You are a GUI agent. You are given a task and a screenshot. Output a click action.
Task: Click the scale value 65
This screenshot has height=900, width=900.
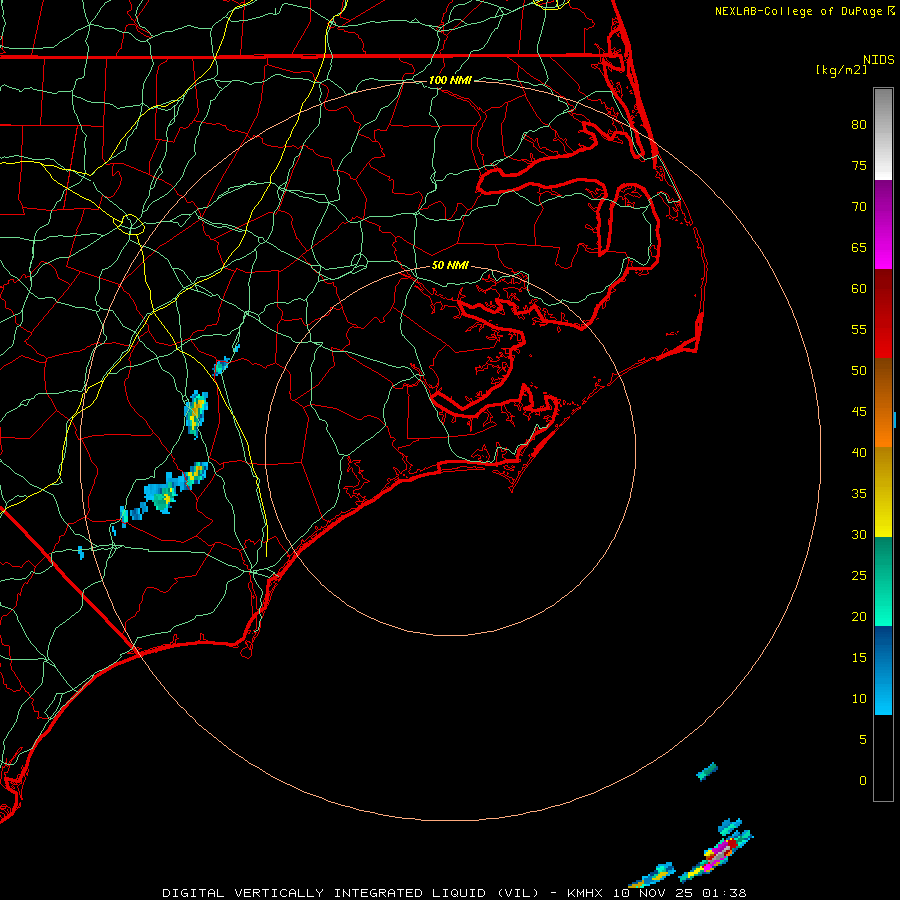(x=859, y=248)
